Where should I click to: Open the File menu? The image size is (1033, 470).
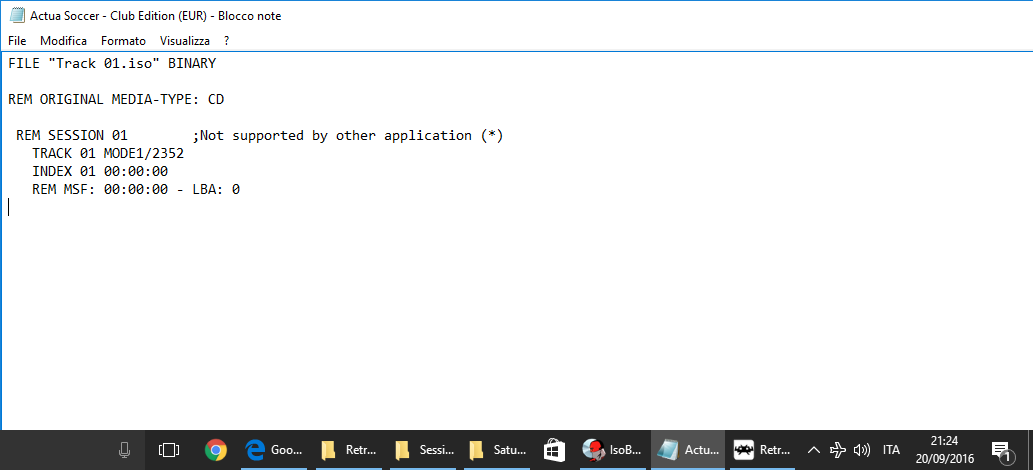pyautogui.click(x=17, y=41)
